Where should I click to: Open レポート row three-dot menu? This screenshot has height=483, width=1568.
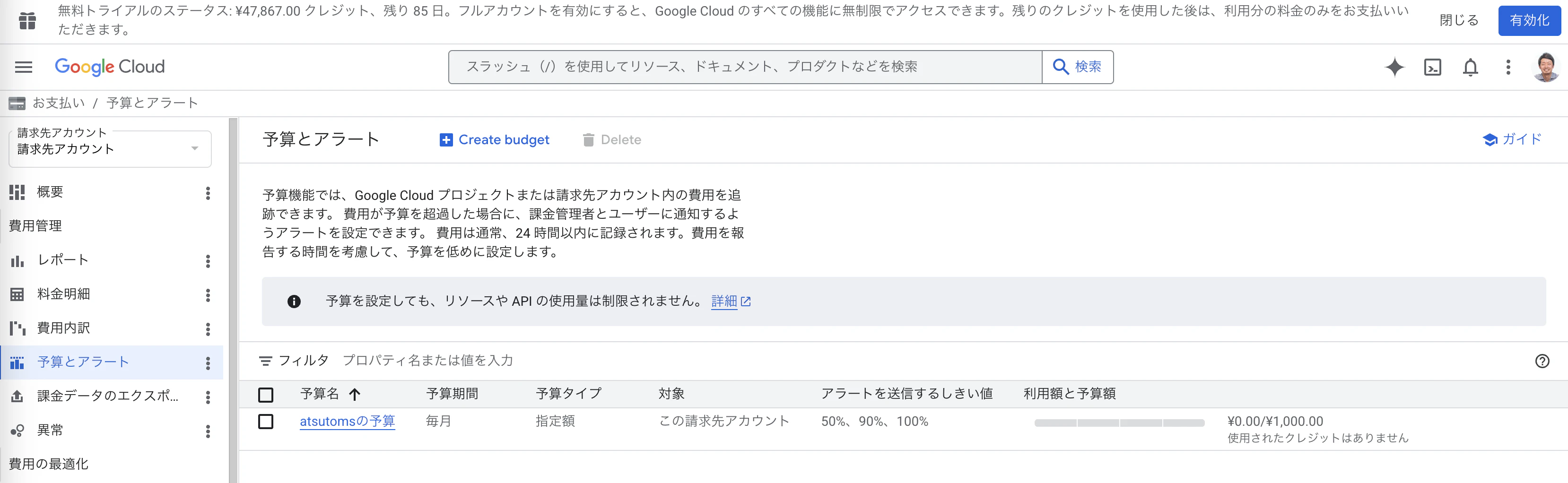click(x=208, y=261)
